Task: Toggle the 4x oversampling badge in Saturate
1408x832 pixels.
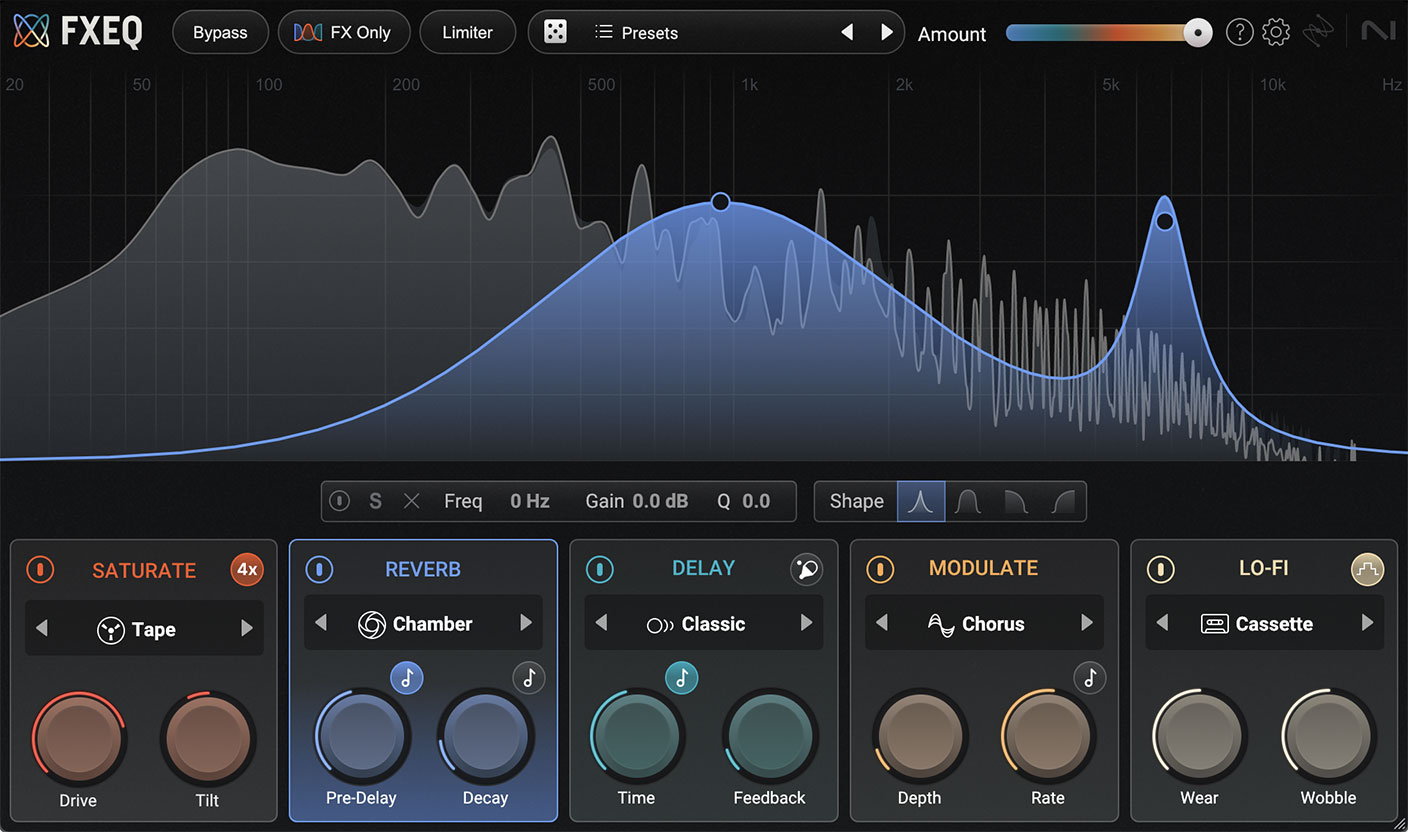Action: (x=246, y=570)
